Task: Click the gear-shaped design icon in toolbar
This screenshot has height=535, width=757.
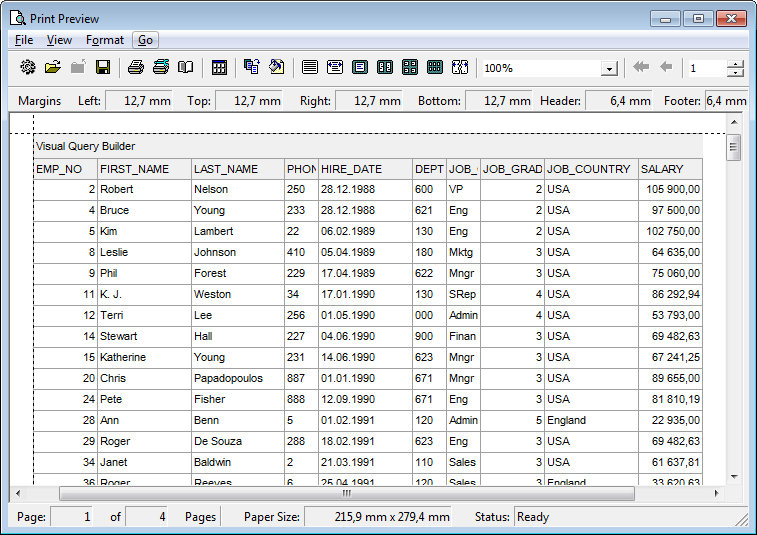Action: 27,68
